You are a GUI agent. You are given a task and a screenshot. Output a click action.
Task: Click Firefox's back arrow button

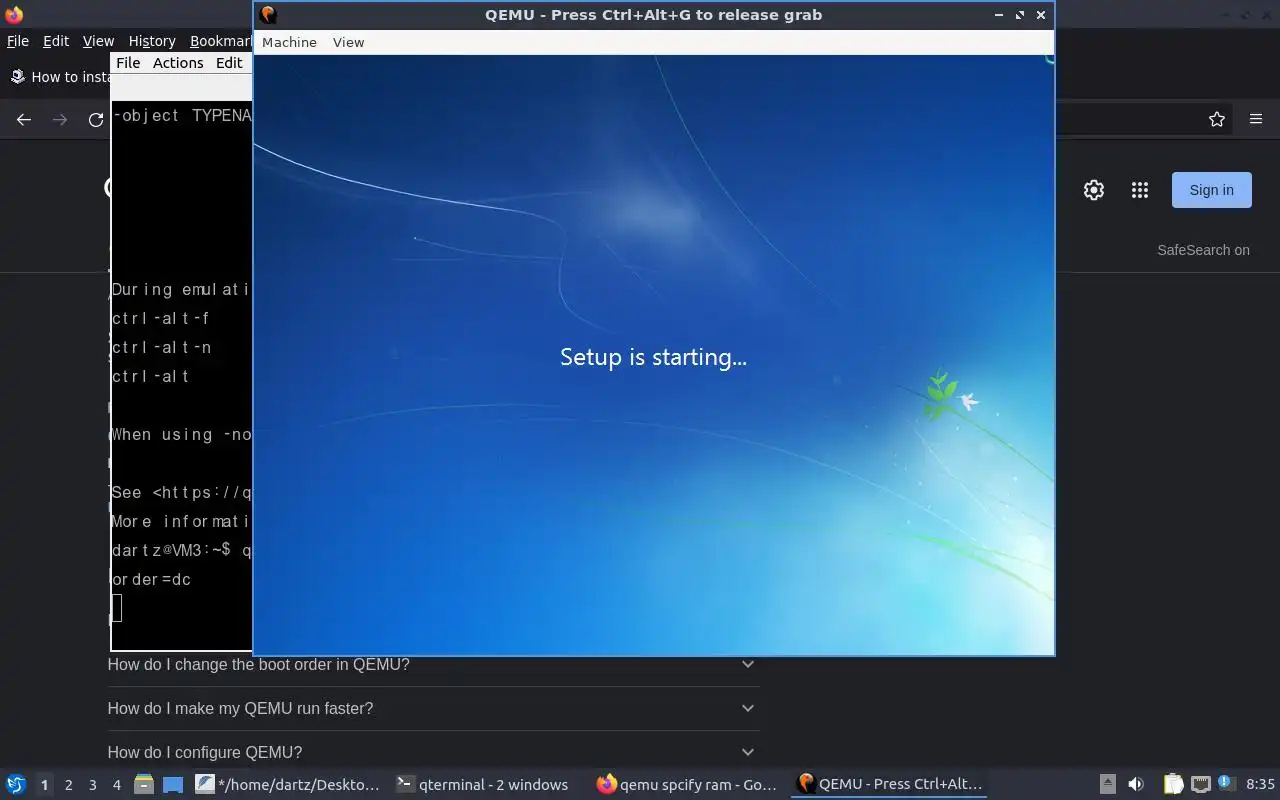click(x=24, y=119)
